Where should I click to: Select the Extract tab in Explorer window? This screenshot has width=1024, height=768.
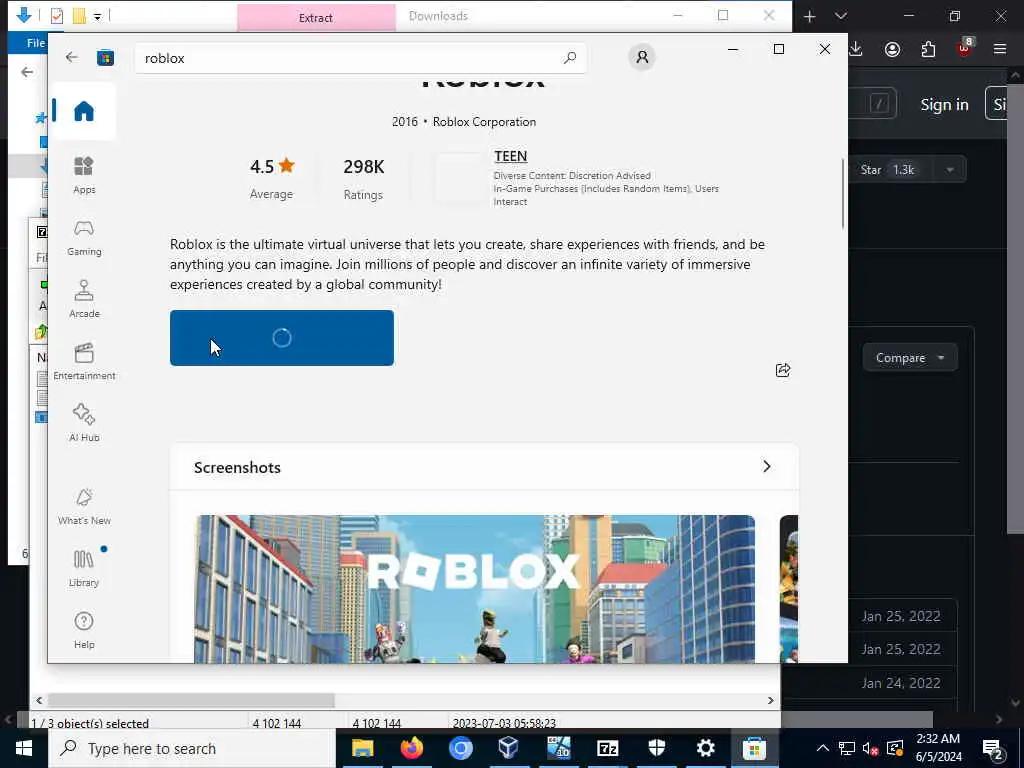click(316, 18)
